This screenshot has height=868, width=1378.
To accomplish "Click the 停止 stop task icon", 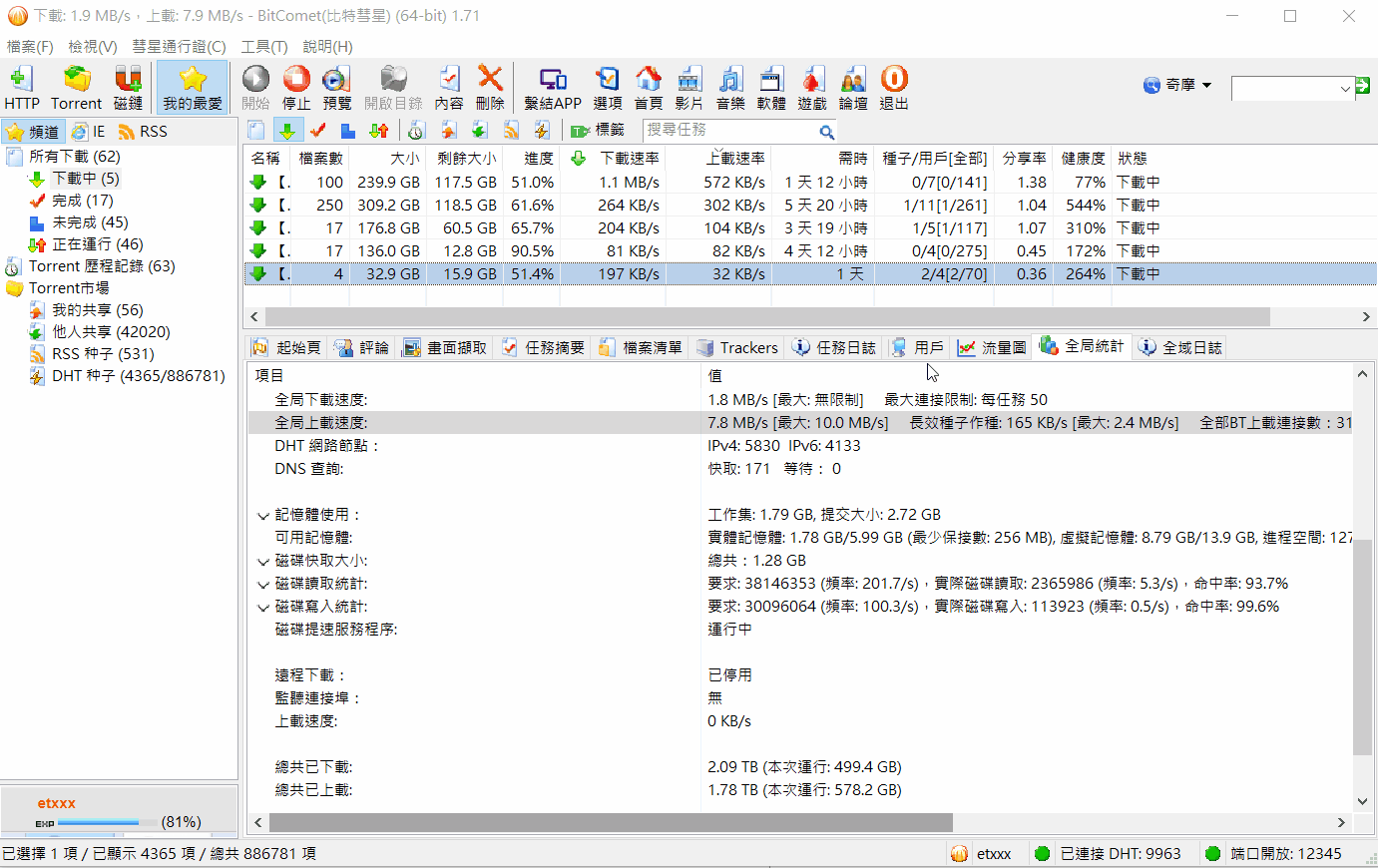I will 296,88.
